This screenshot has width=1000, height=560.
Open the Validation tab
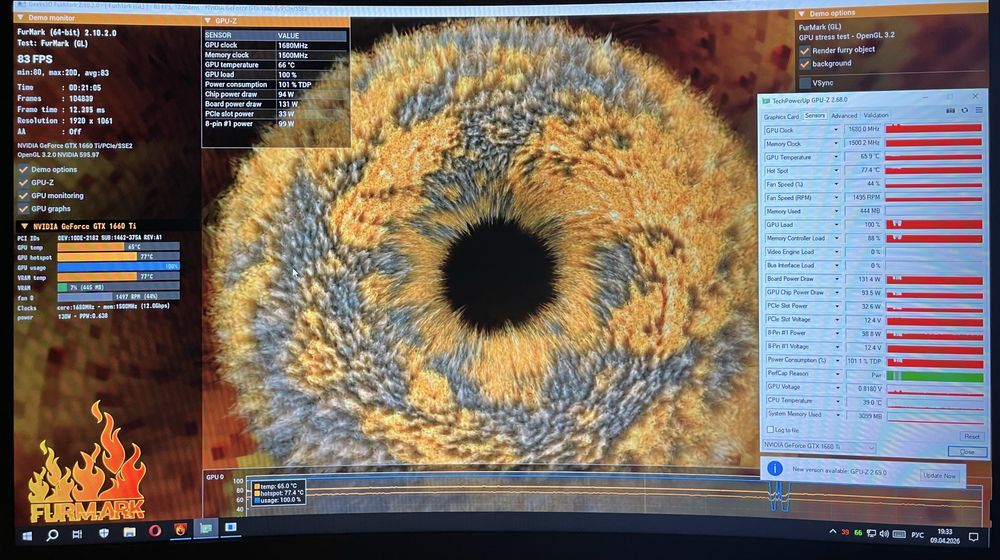(x=876, y=115)
